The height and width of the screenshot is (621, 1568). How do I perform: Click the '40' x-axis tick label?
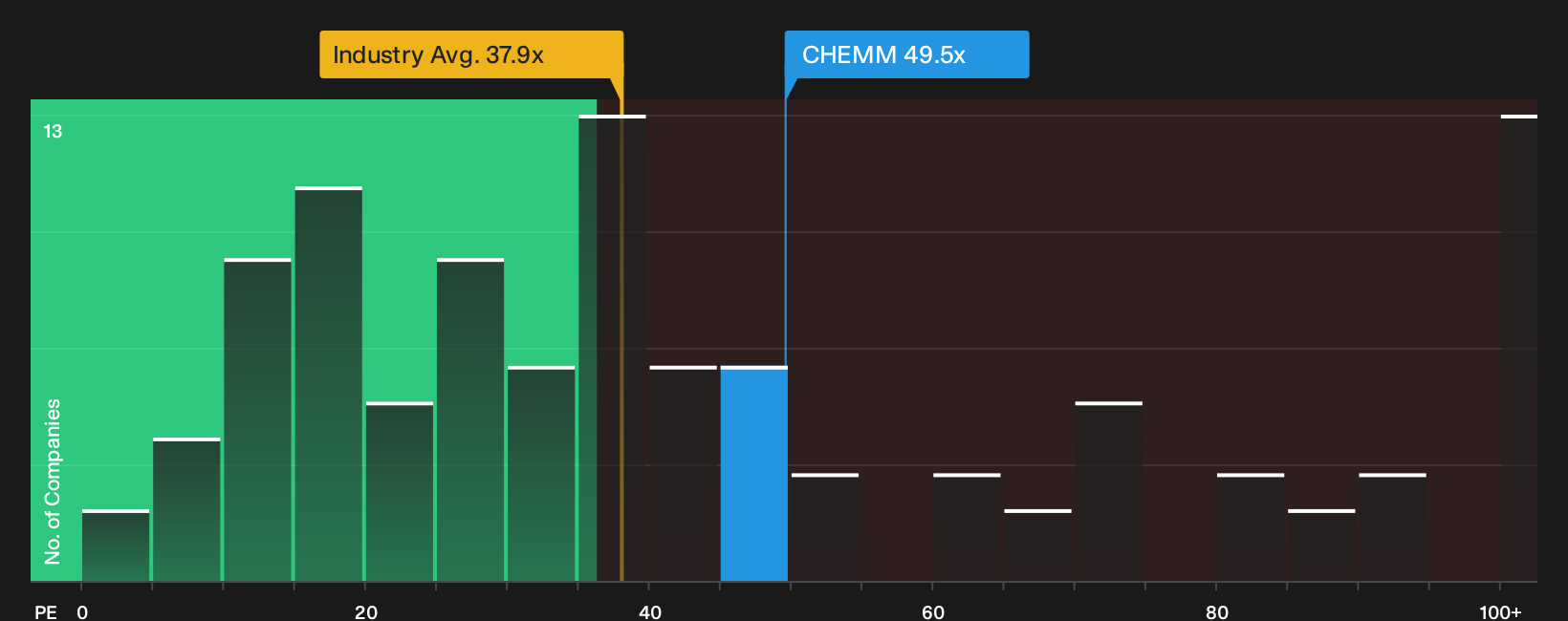(x=650, y=611)
